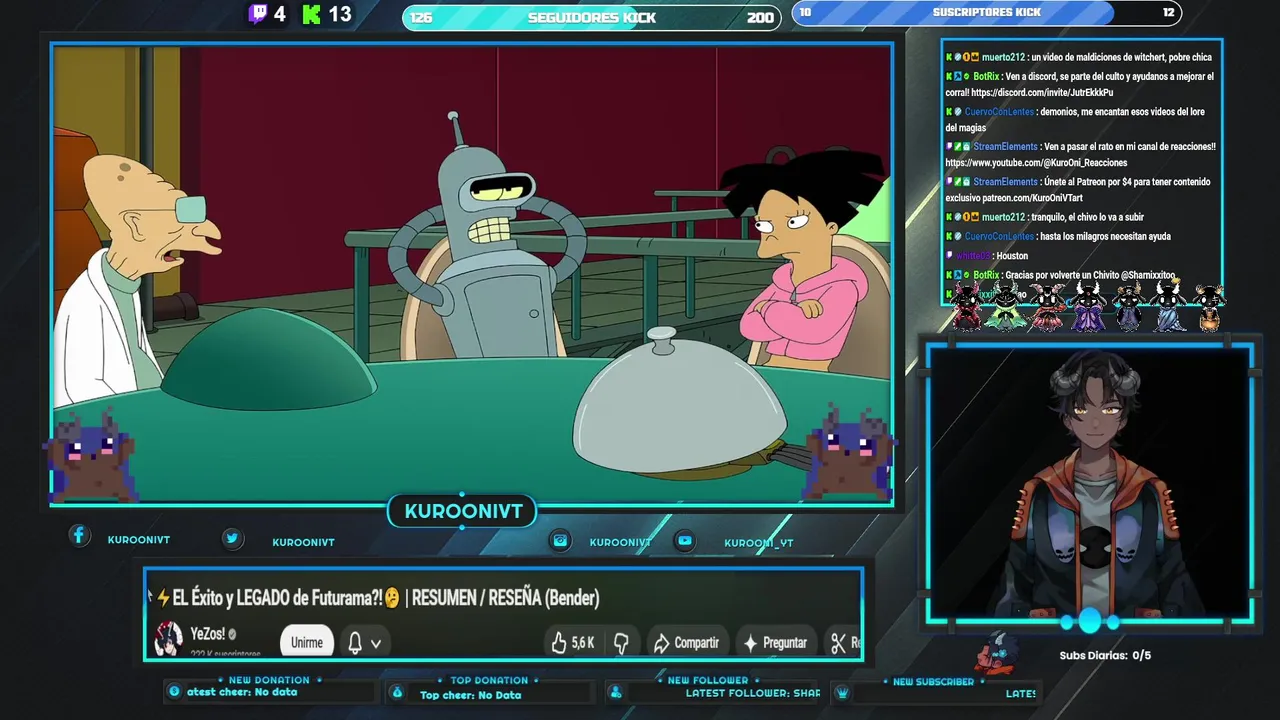This screenshot has width=1280, height=720.
Task: Click the 'LATEST FOLLOWER: SHAR' ticker text
Action: pyautogui.click(x=752, y=693)
